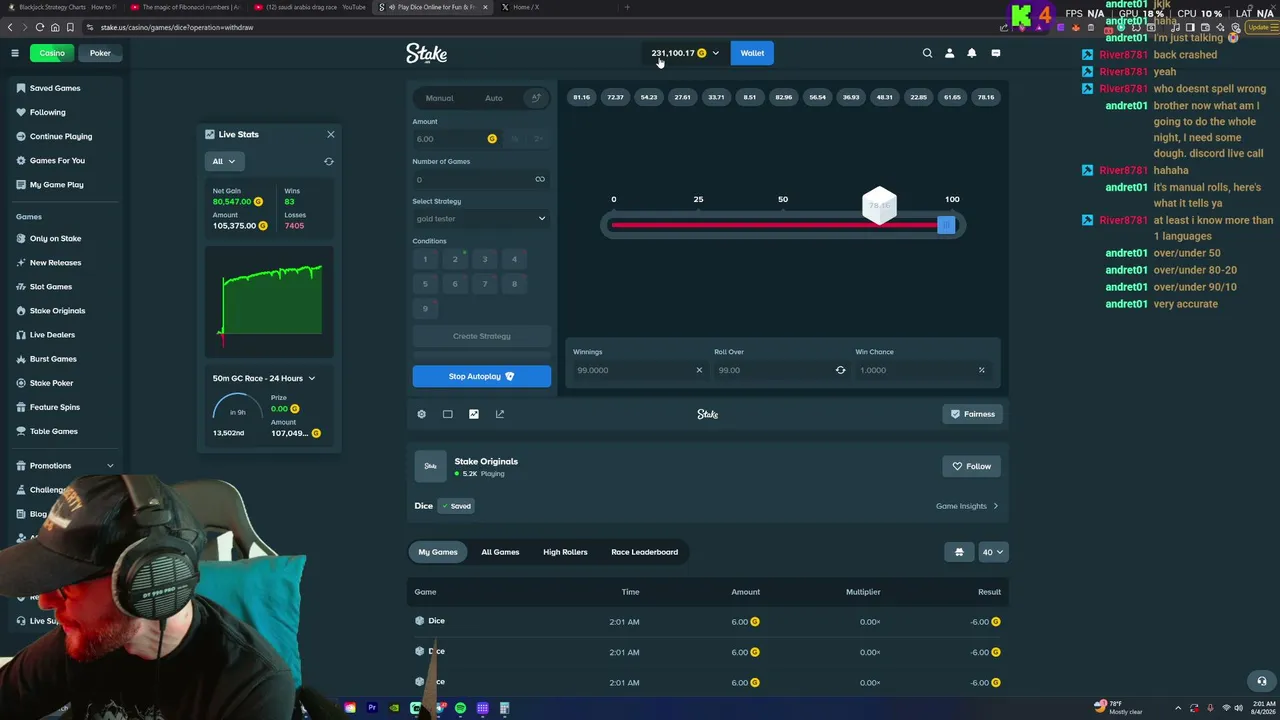This screenshot has width=1280, height=720.
Task: Toggle condition 4 in strategy
Action: (515, 260)
